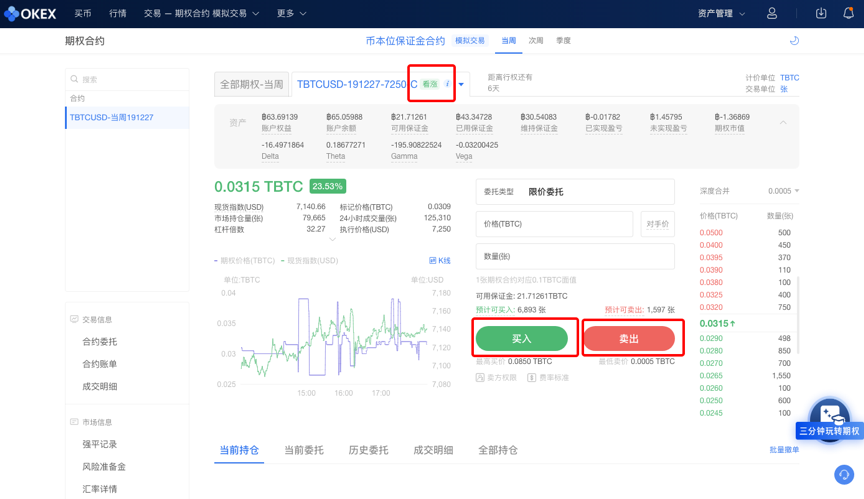Expand the 更多 menu

[291, 13]
